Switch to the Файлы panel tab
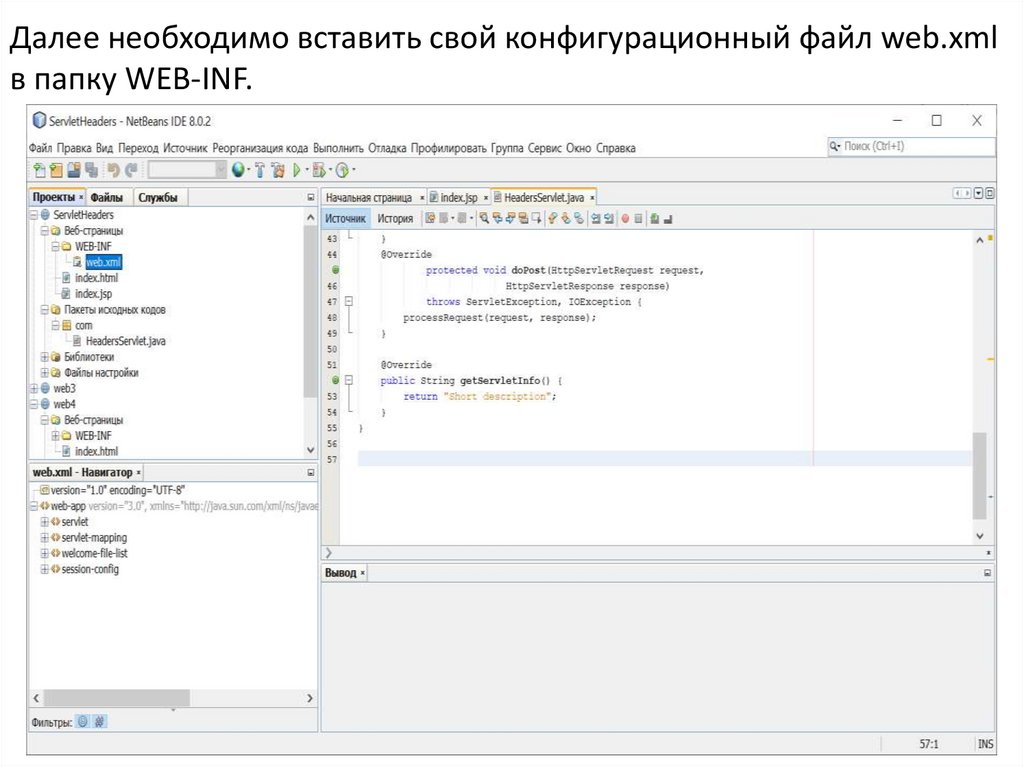The width and height of the screenshot is (1024, 767). click(x=107, y=198)
